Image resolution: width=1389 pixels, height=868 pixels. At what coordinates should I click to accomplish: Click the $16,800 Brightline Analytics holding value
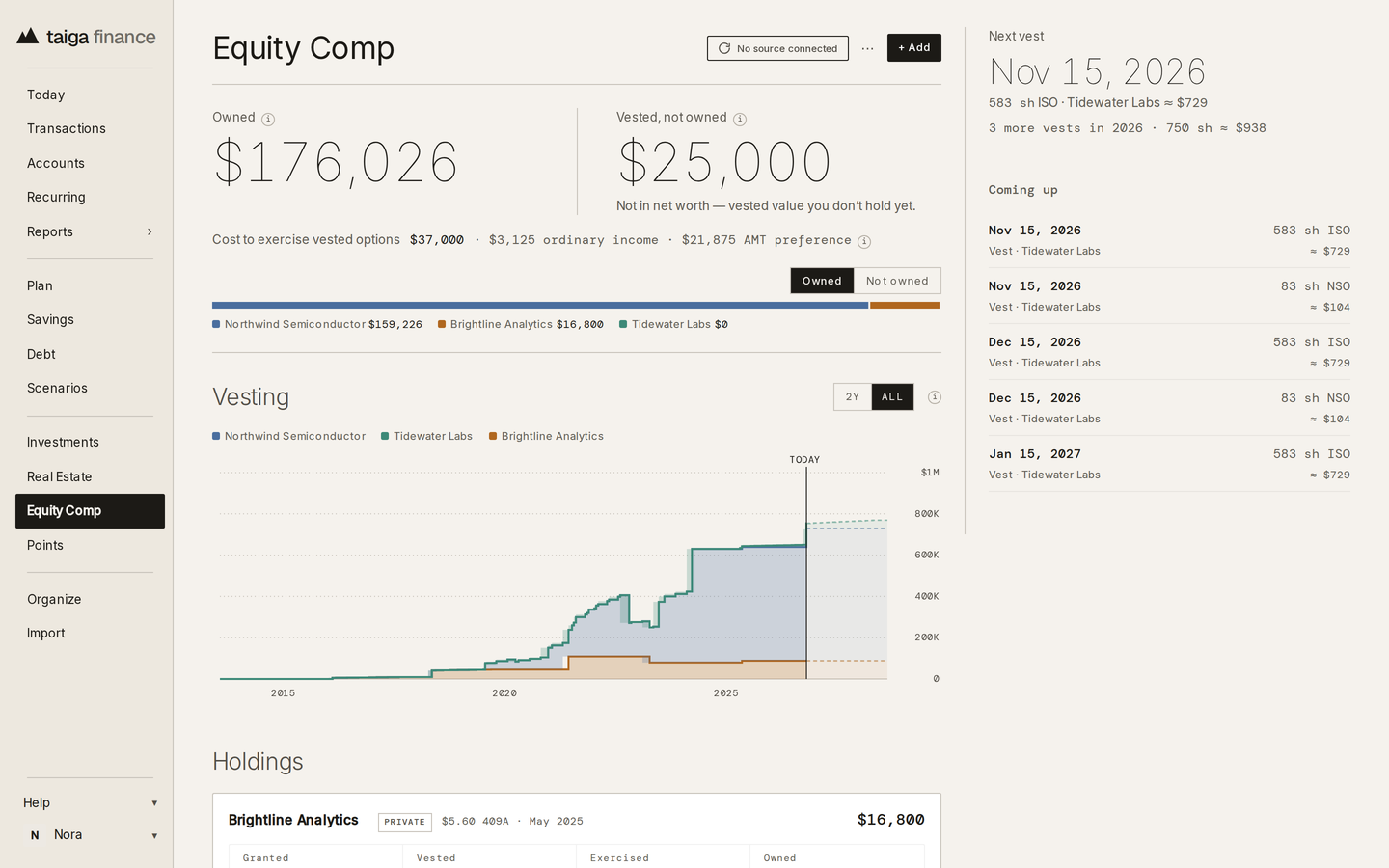(x=891, y=820)
